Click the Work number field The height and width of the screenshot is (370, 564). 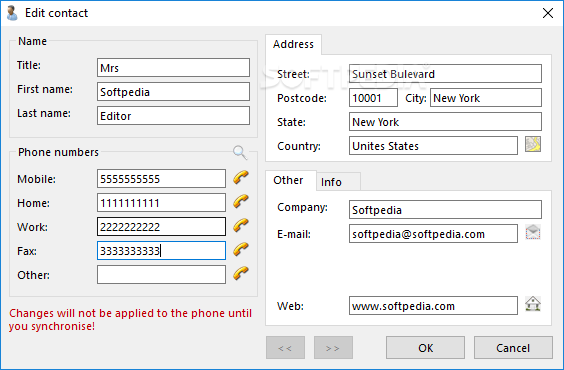162,227
